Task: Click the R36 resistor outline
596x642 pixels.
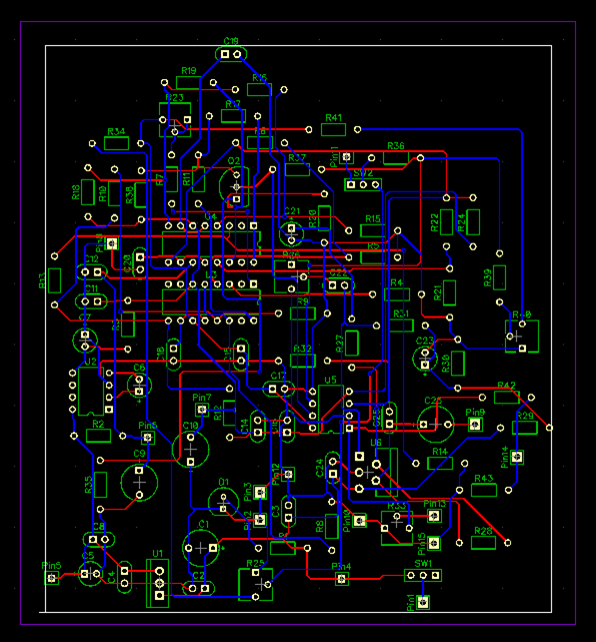Action: point(396,158)
